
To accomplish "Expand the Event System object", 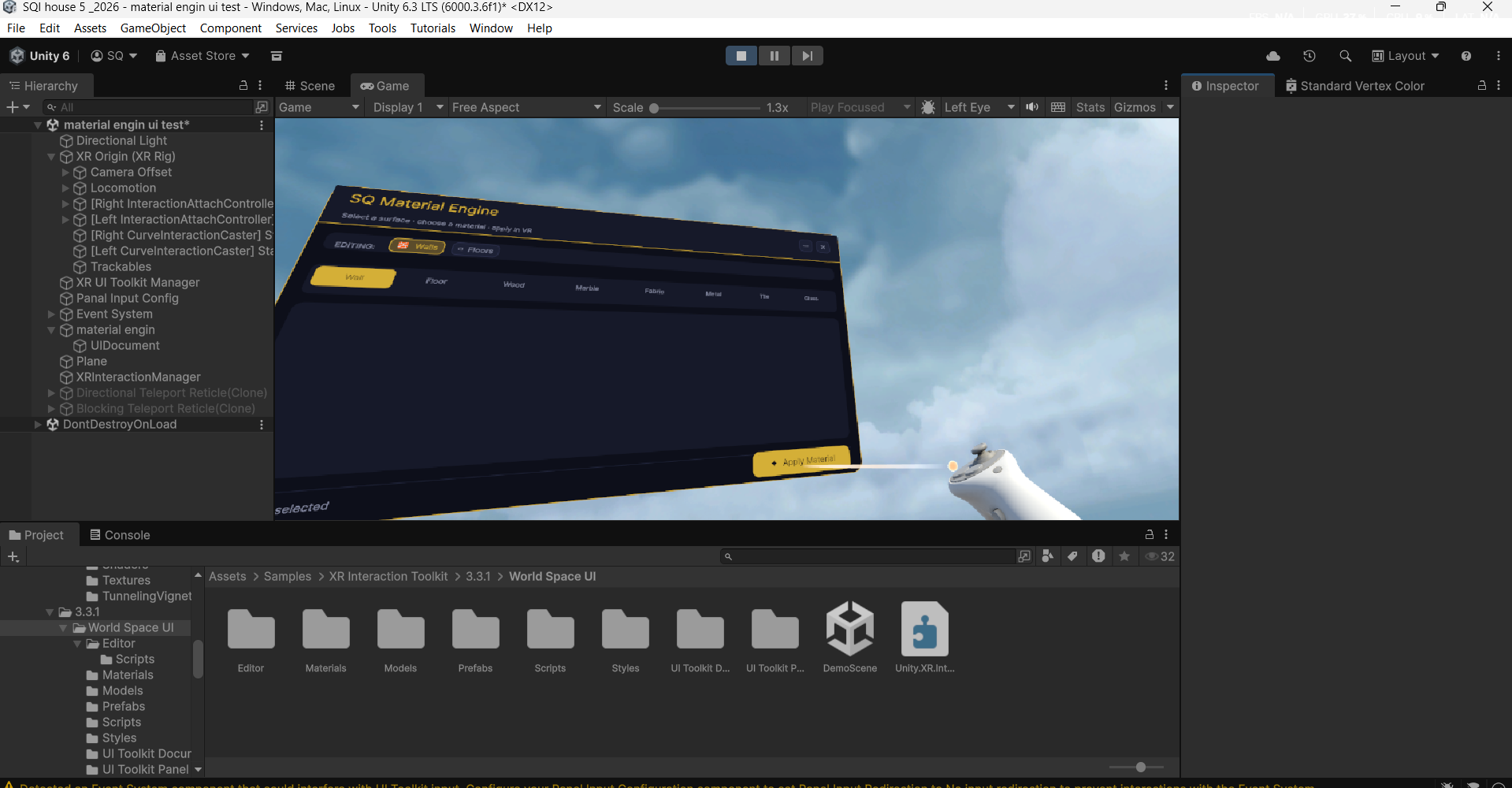I will point(51,314).
